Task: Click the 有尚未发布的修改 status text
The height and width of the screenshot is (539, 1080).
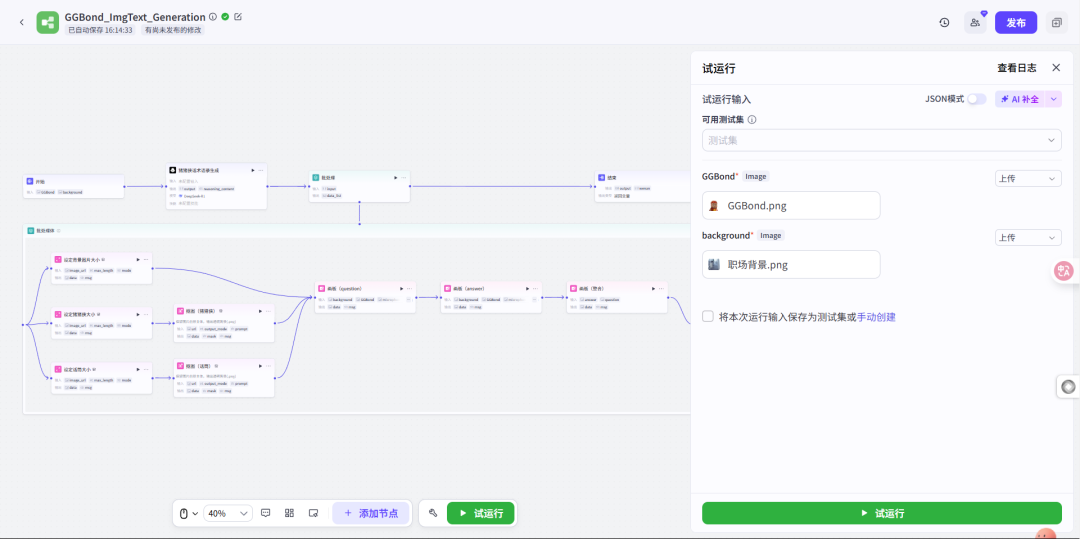Action: [x=173, y=30]
